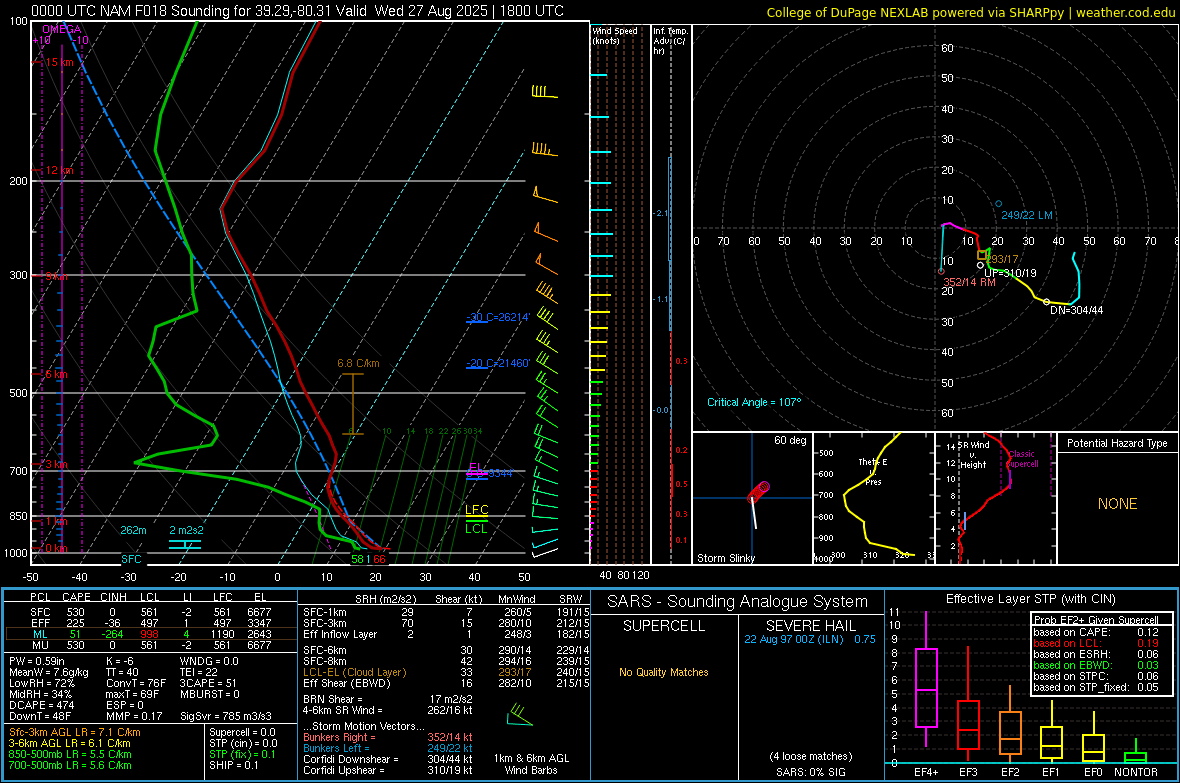This screenshot has width=1180, height=783.
Task: Click the "PW = 0.59in" value
Action: [37, 661]
